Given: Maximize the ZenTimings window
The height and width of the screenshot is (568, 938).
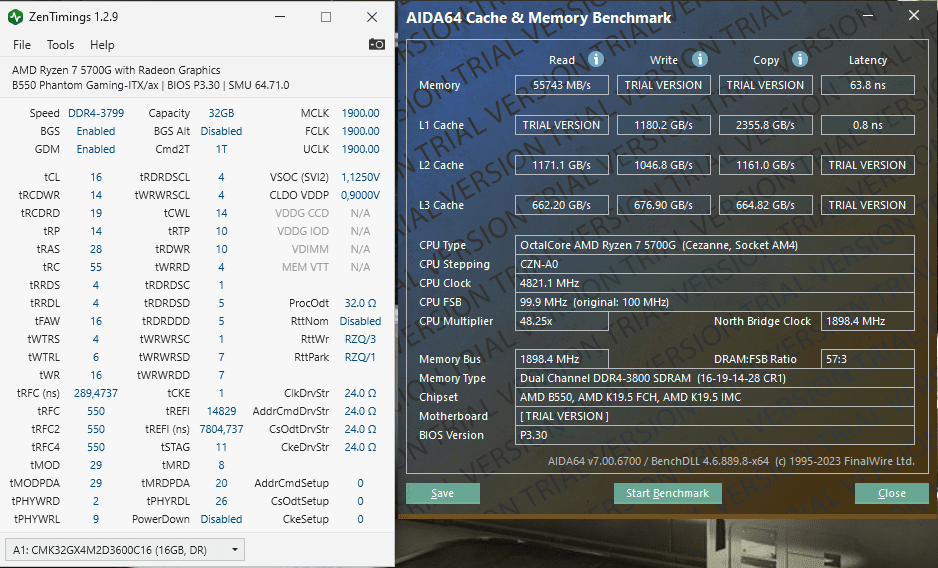Looking at the screenshot, I should pyautogui.click(x=326, y=17).
